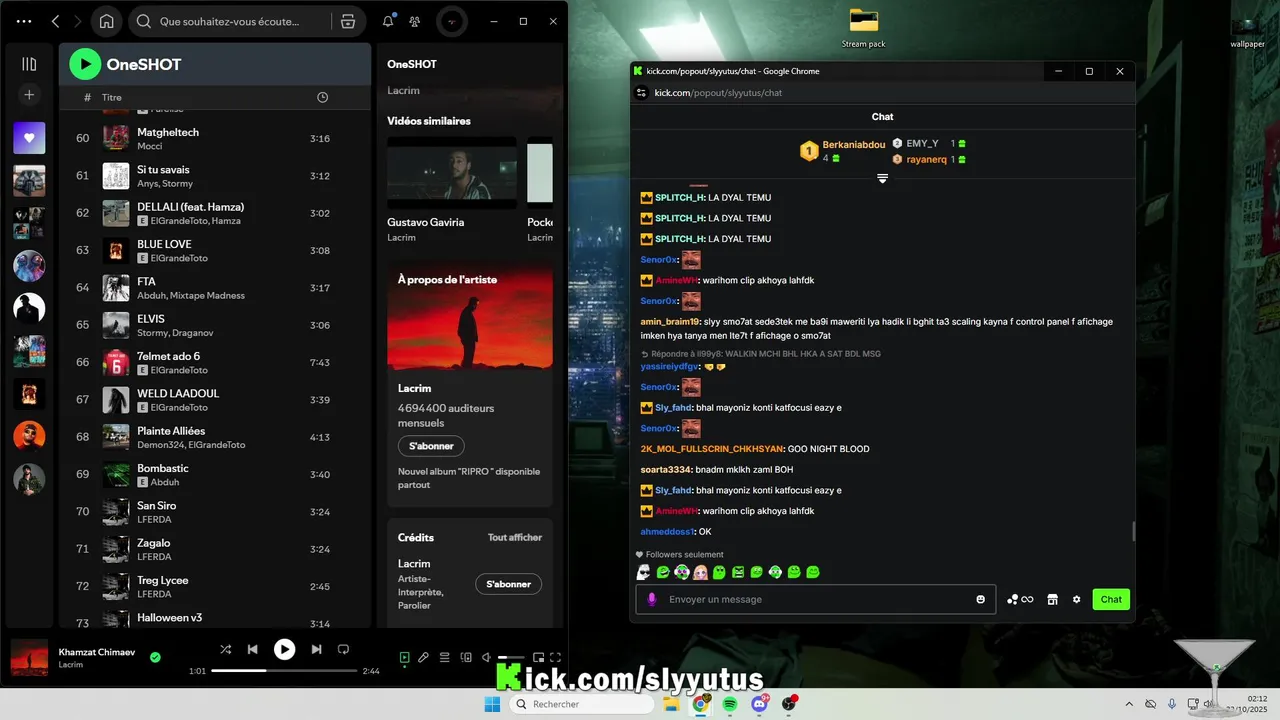The image size is (1280, 720).
Task: Open the mini player
Action: [538, 657]
